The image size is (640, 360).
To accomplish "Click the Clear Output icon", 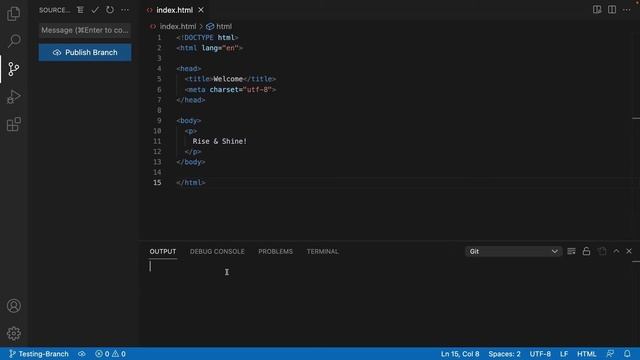I will tap(571, 251).
